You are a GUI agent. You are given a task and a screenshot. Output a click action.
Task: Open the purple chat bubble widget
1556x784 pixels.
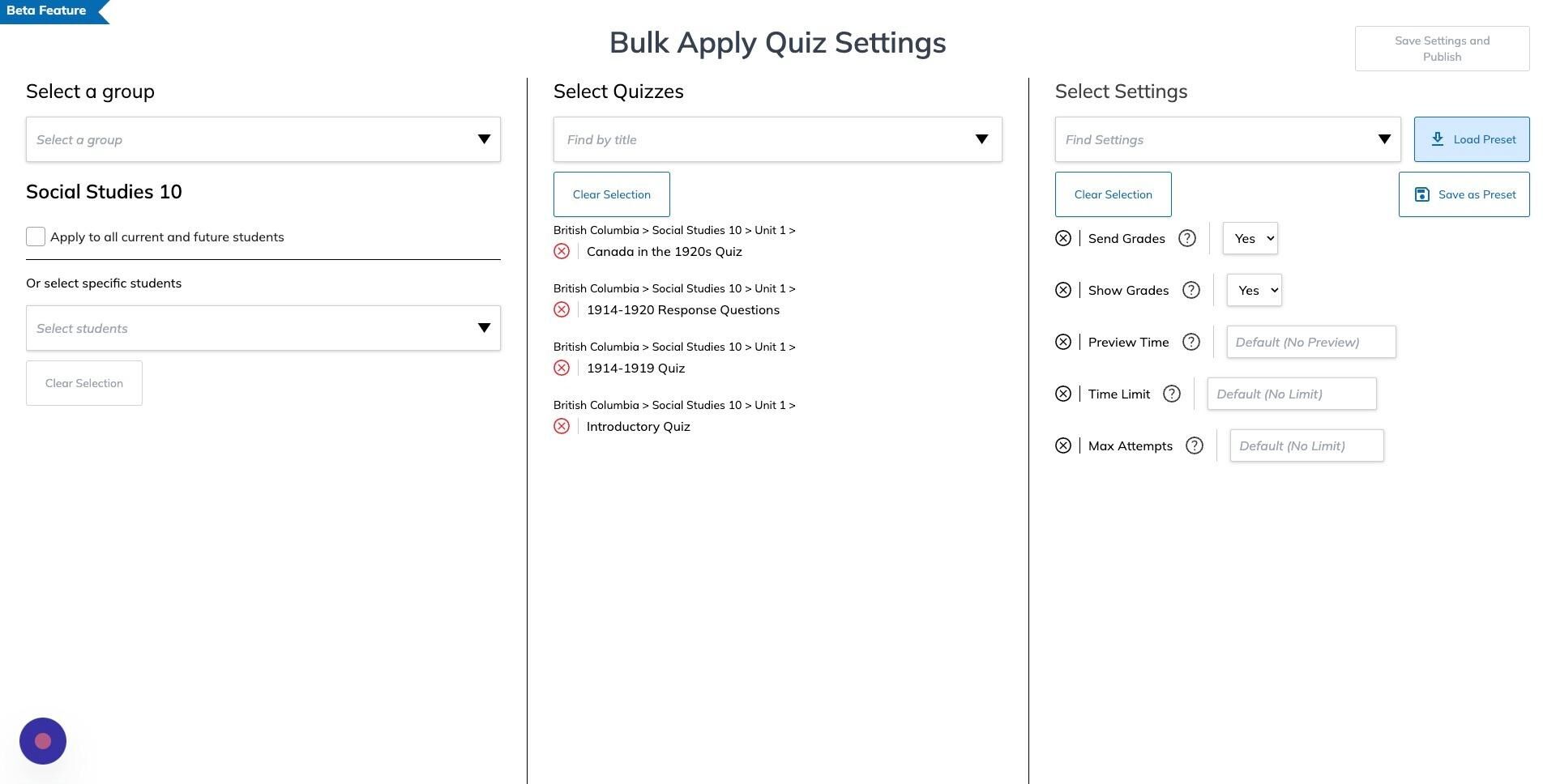[43, 741]
